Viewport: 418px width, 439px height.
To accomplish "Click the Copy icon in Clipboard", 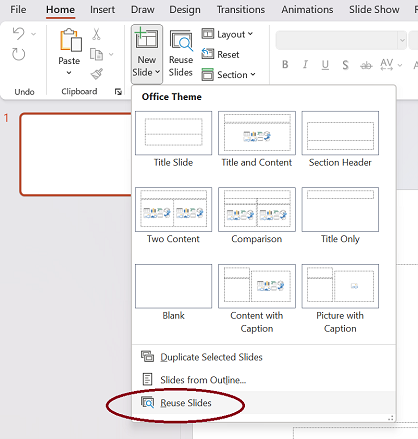I will pos(97,54).
